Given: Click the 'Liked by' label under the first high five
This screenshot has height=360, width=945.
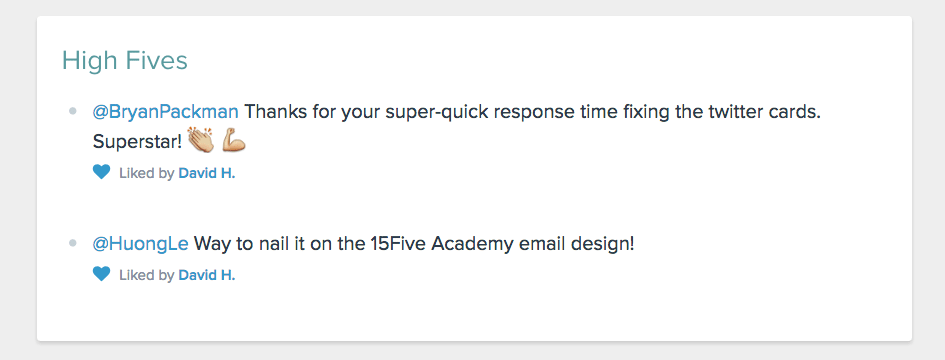Looking at the screenshot, I should point(146,174).
